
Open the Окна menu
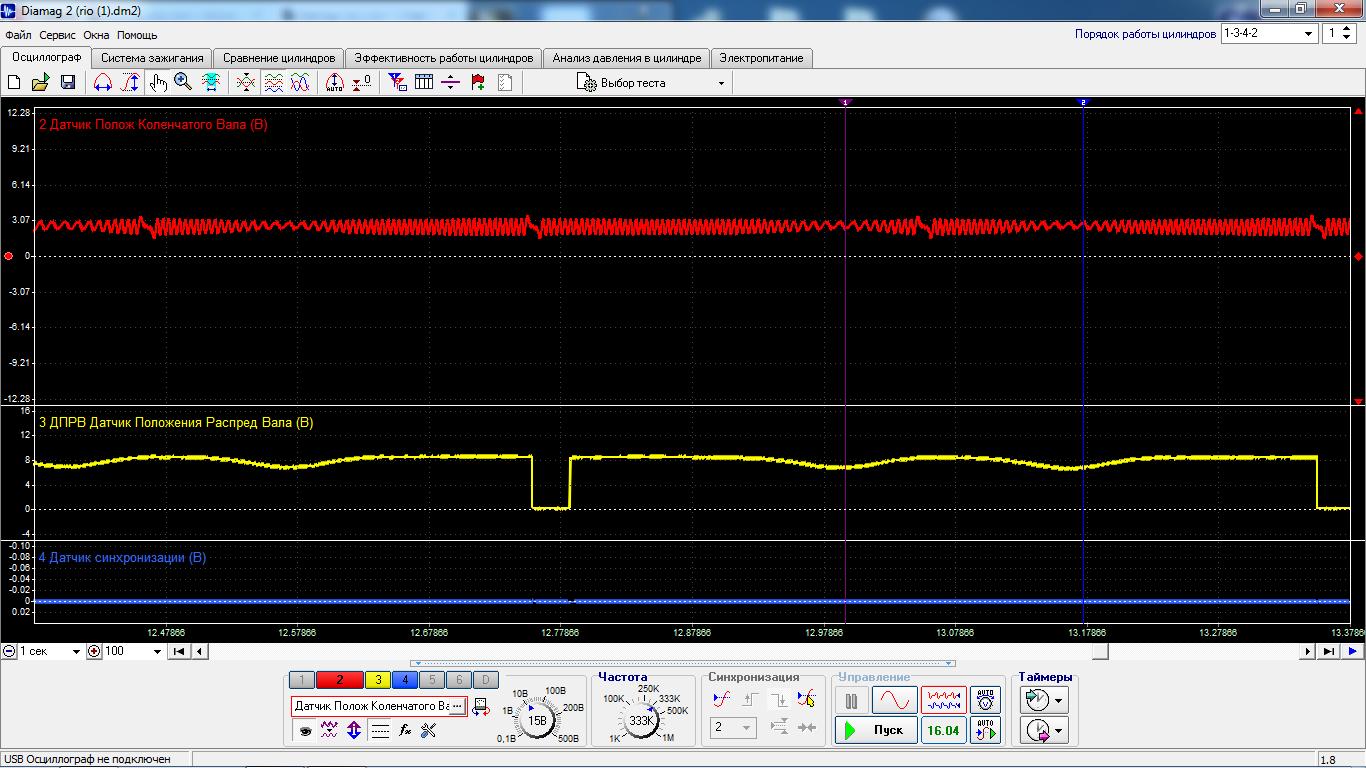96,35
